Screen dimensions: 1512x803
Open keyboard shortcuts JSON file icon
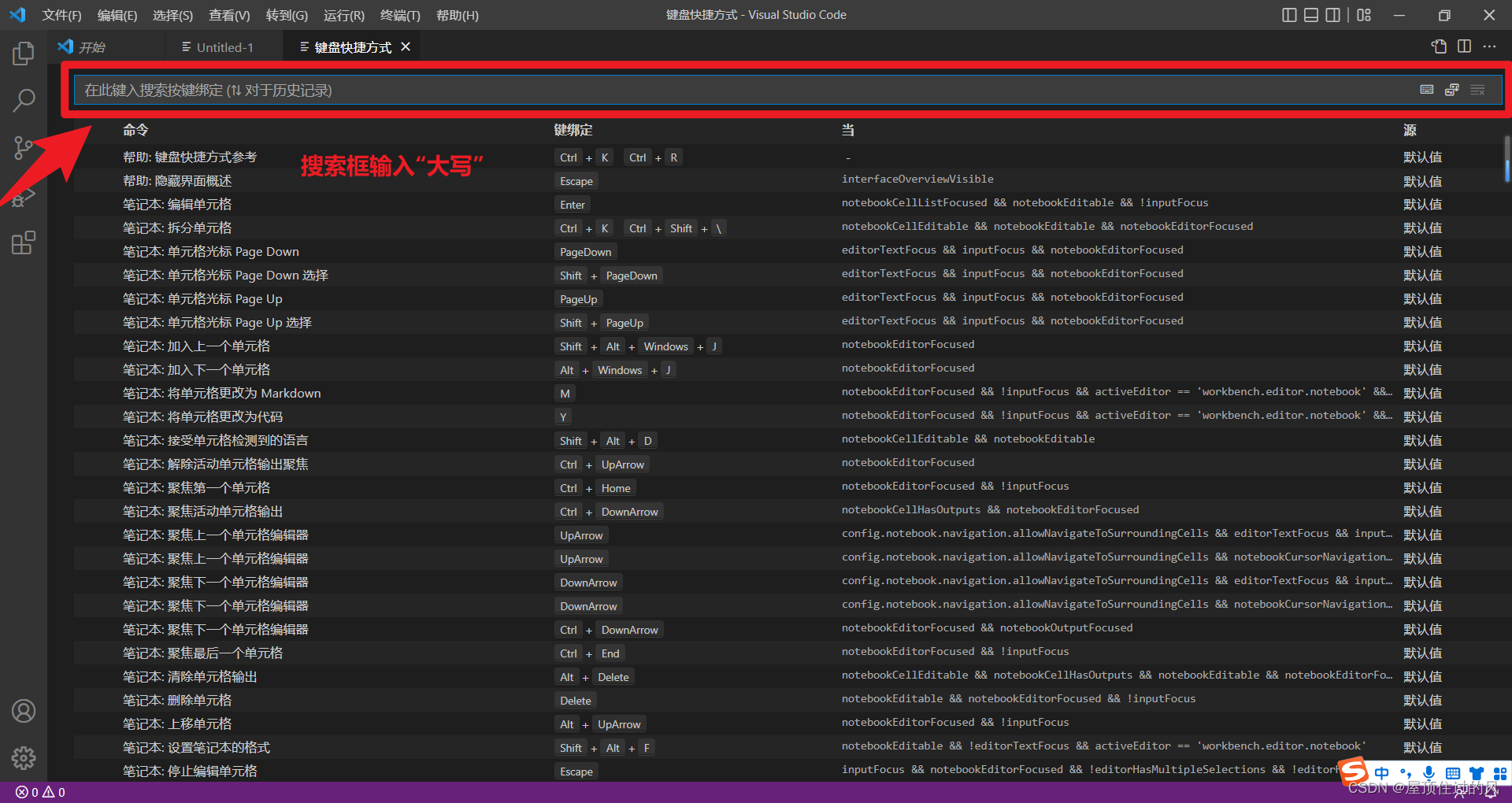click(1439, 46)
